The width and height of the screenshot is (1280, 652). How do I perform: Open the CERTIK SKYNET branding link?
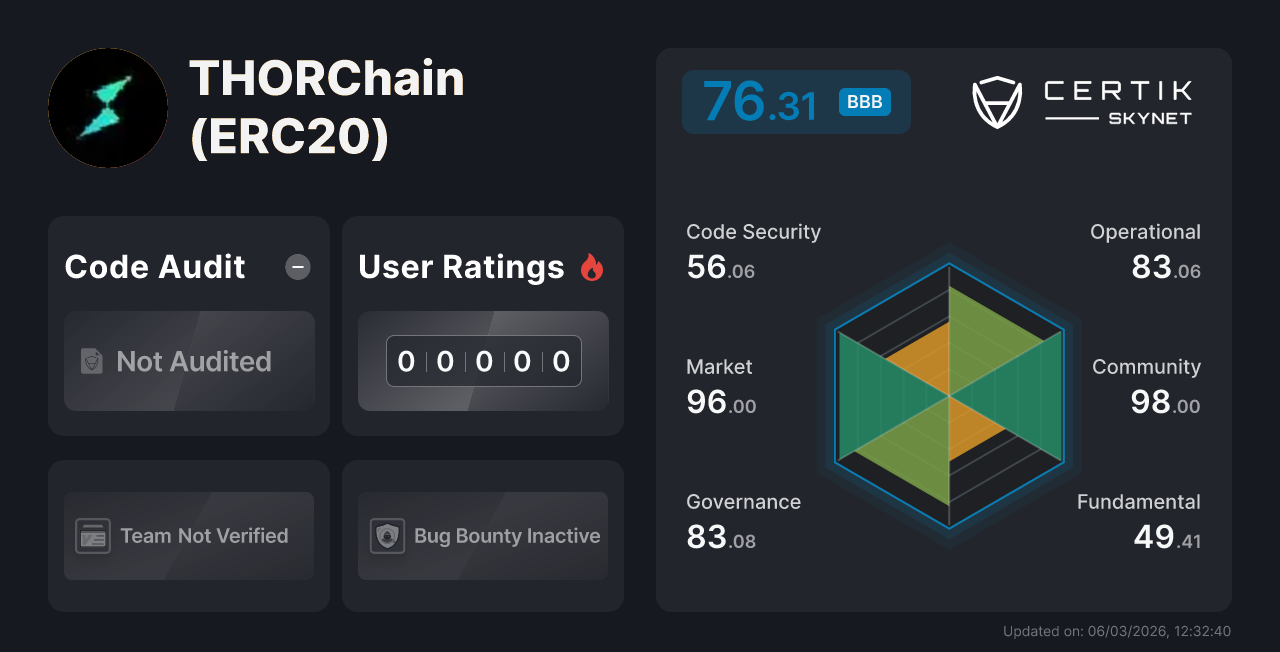[1117, 100]
